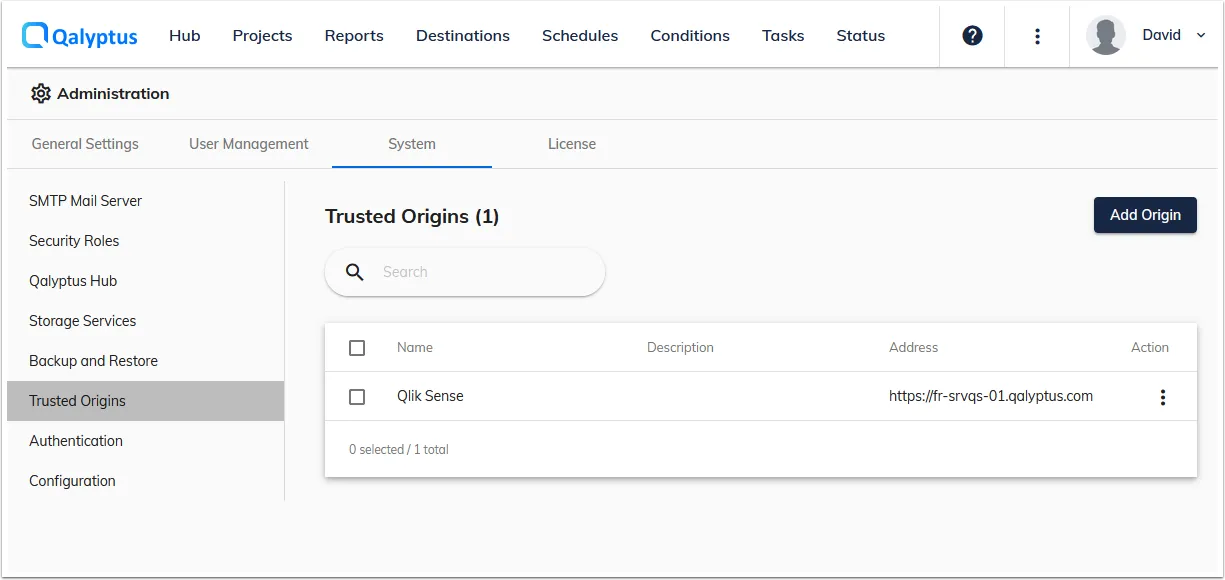Open the overflow menu beside the help icon
The height and width of the screenshot is (580, 1225).
point(1037,35)
